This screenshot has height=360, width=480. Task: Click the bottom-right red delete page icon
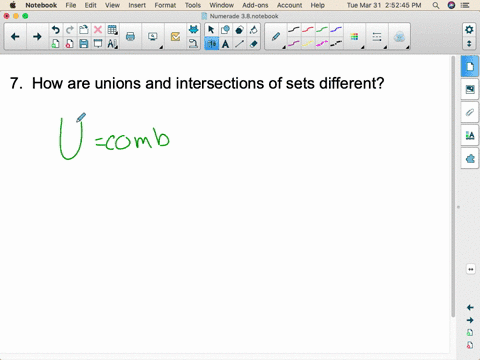[x=470, y=345]
